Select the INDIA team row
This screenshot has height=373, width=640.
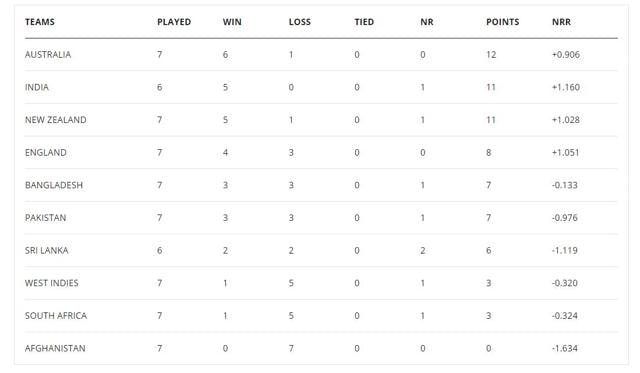pos(321,87)
